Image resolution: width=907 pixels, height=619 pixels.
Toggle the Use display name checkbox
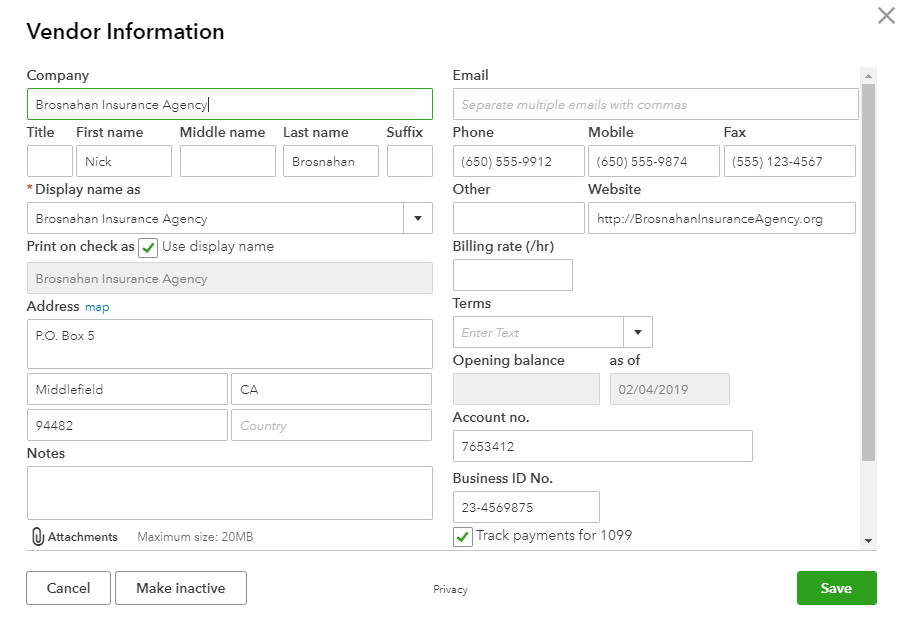pos(148,248)
